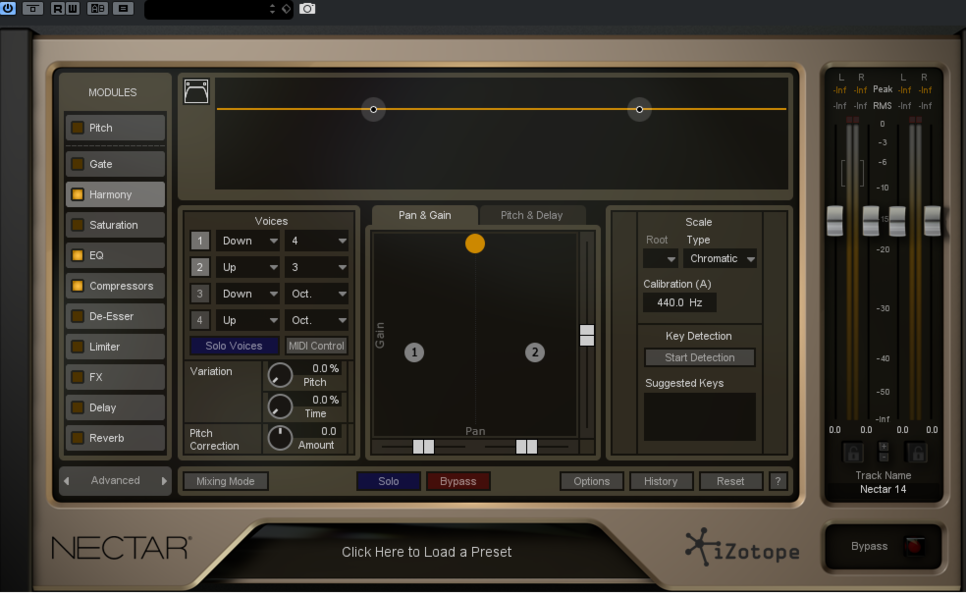966x595 pixels.
Task: Toggle the EQ module enable box
Action: 78,255
